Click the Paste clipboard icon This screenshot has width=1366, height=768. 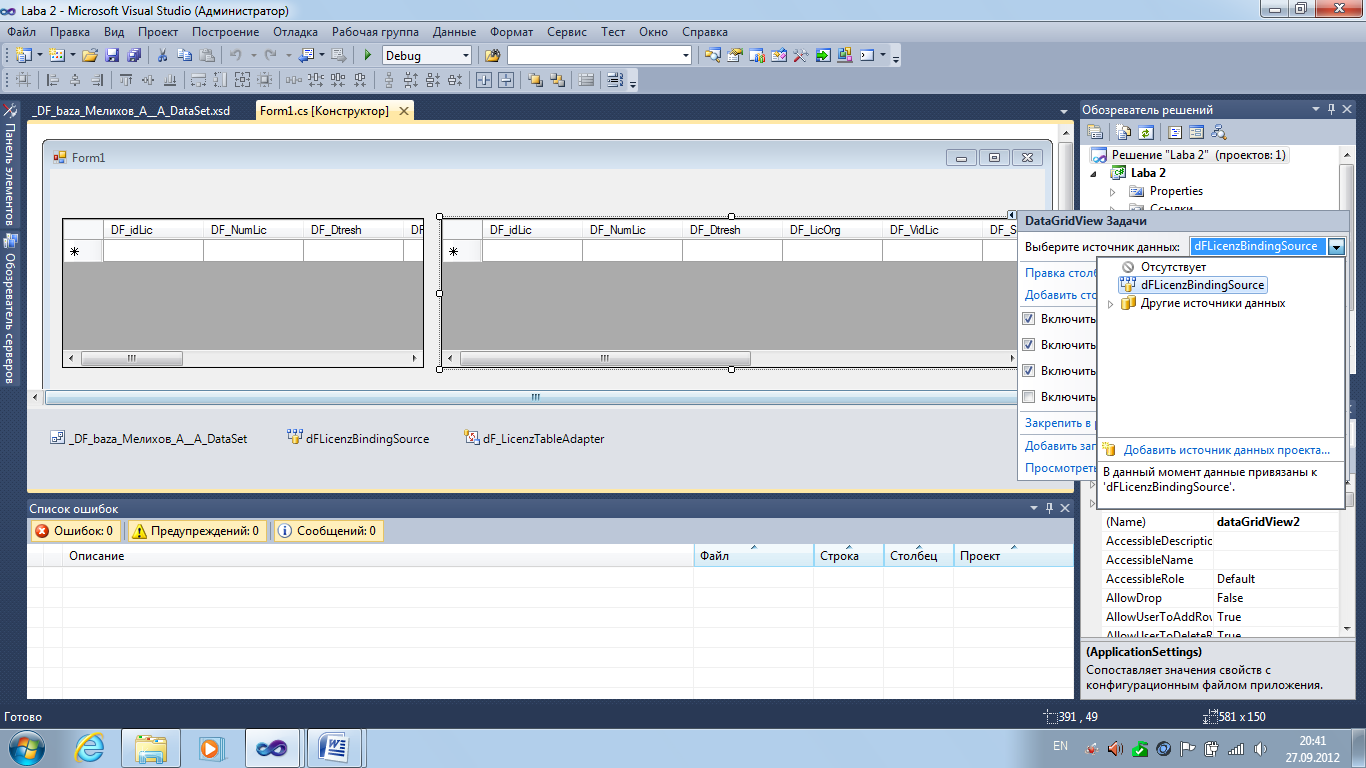(x=207, y=56)
